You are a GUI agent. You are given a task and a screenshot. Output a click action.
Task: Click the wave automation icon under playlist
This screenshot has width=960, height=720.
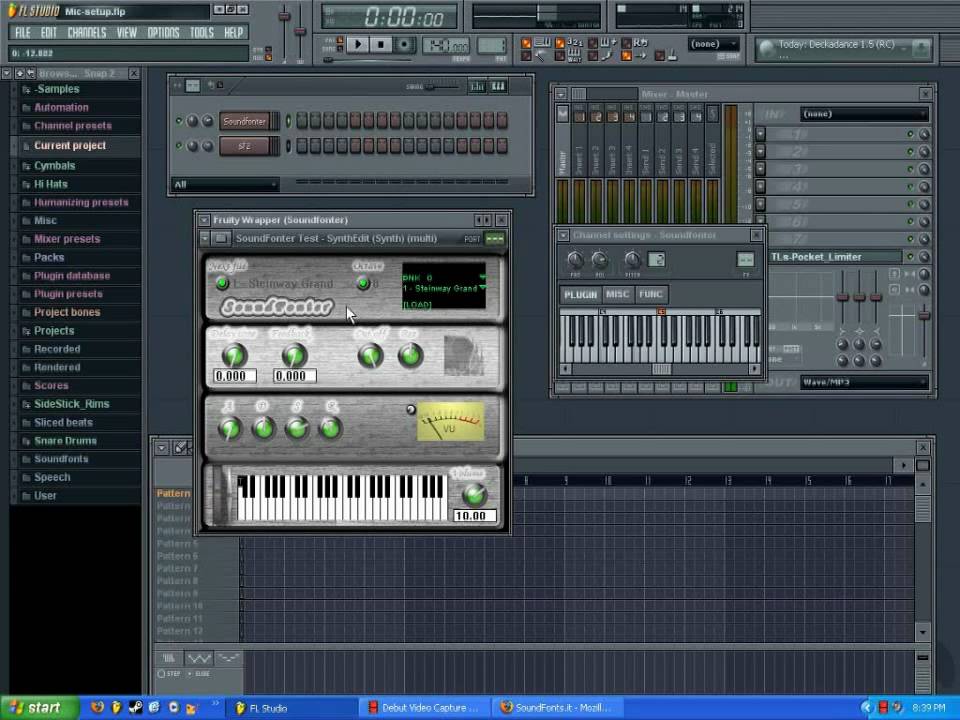(198, 658)
